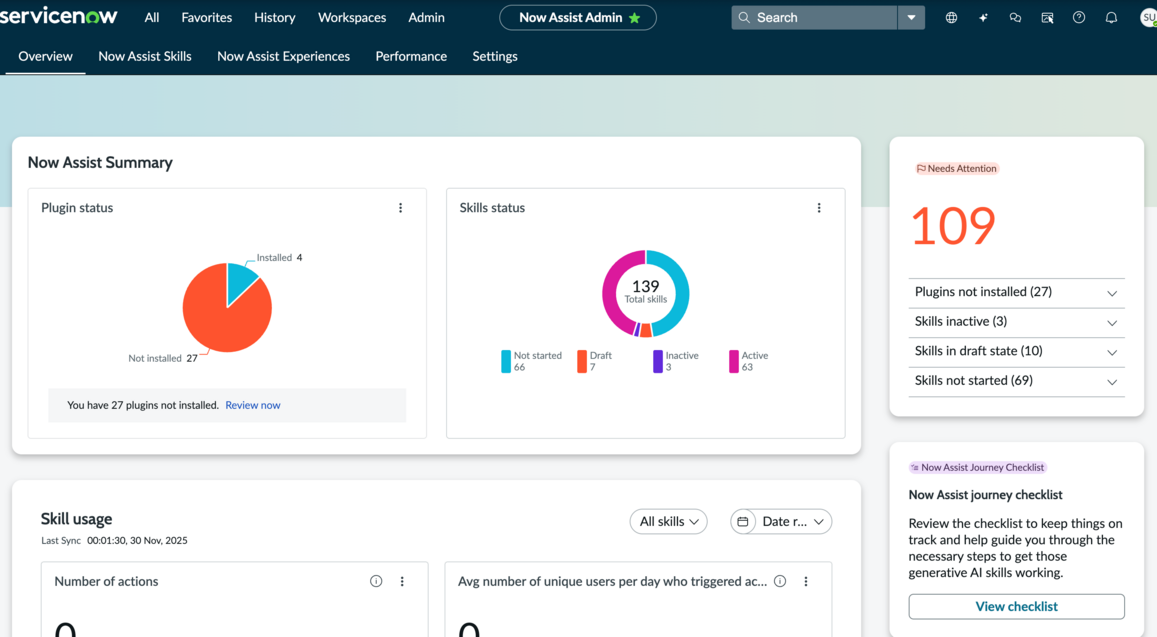Viewport: 1157px width, 637px height.
Task: Open the search scope dropdown arrow
Action: (911, 18)
